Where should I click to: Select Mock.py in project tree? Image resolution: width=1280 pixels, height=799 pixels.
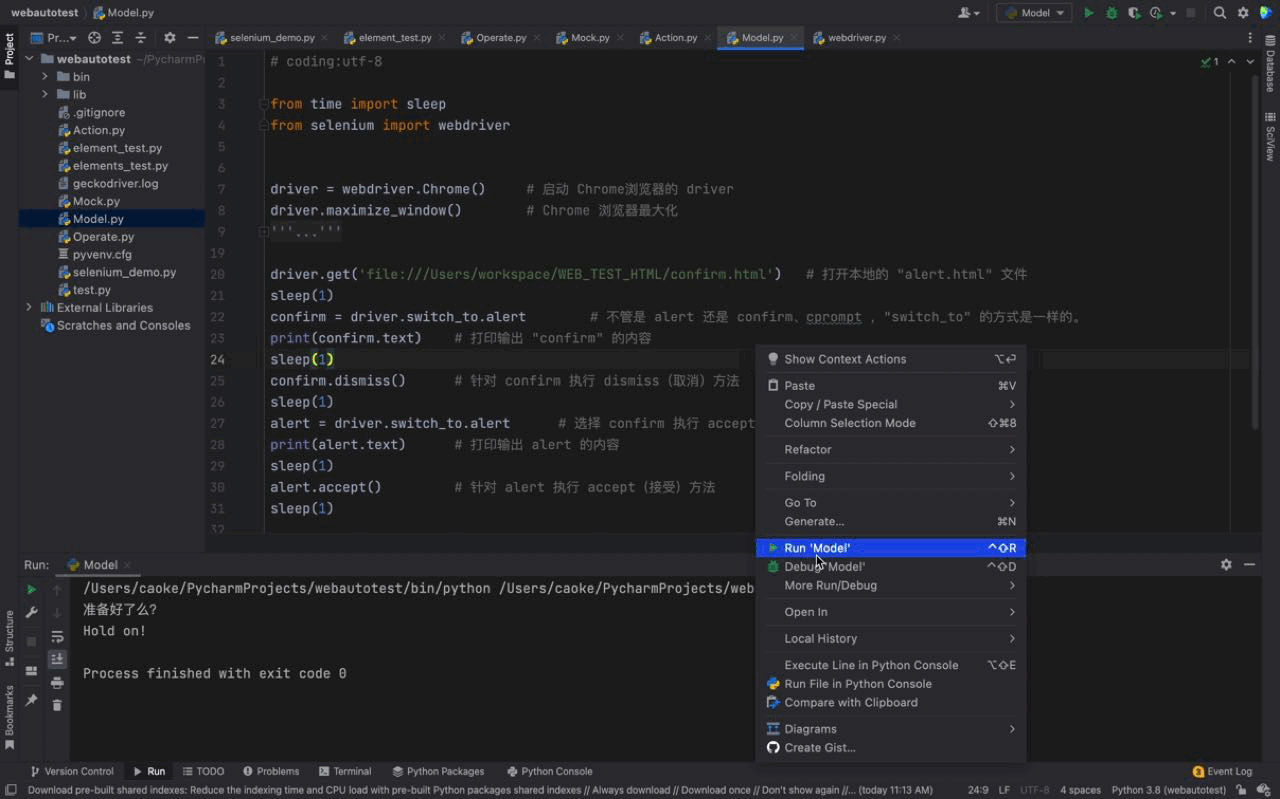point(96,201)
